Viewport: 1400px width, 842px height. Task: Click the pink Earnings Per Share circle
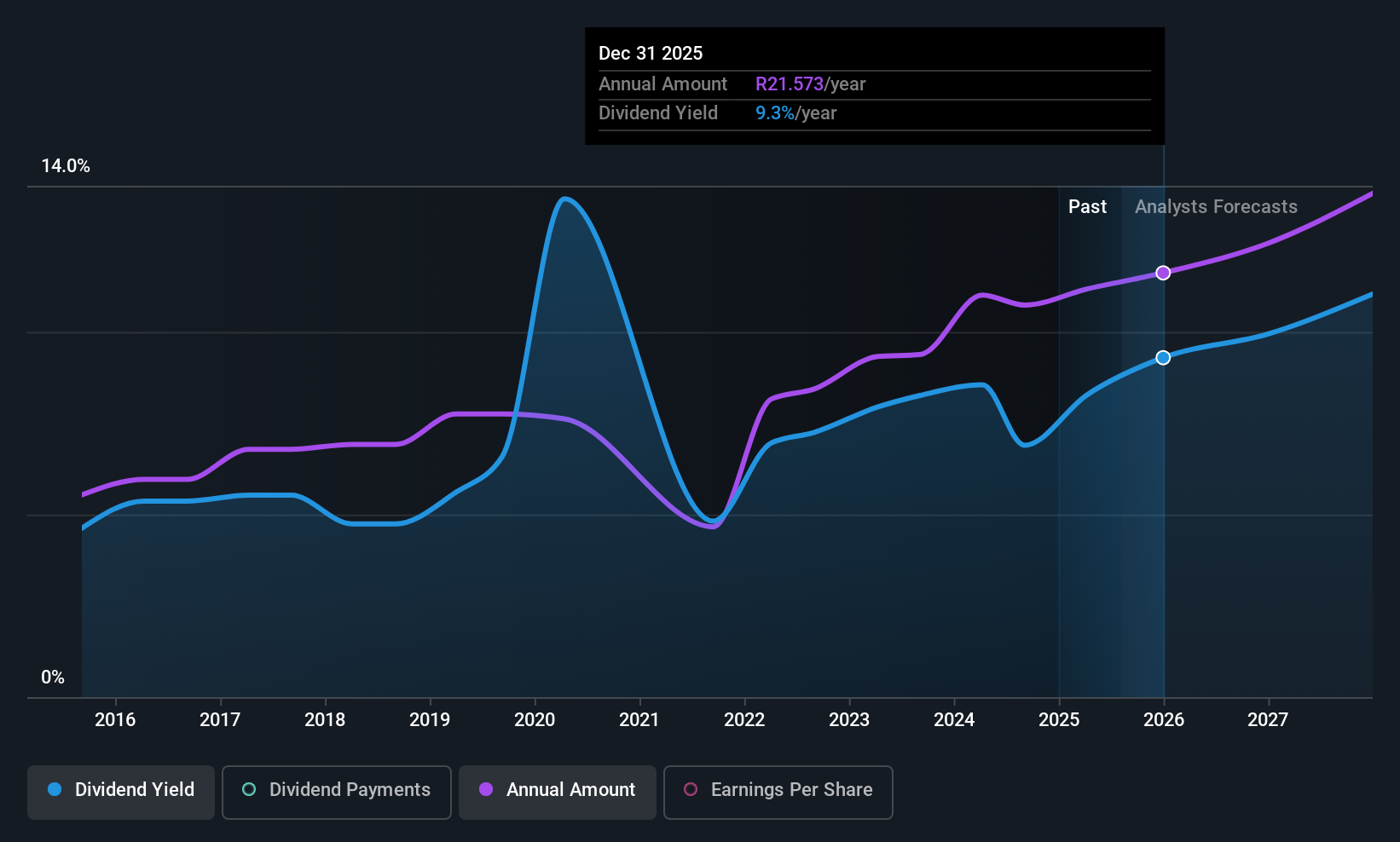[691, 789]
